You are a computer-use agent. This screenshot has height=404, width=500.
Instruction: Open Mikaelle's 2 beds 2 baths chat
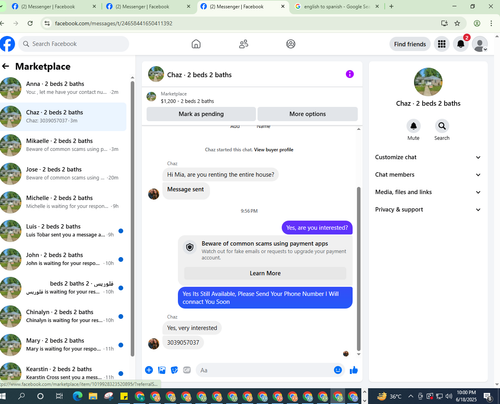(63, 145)
